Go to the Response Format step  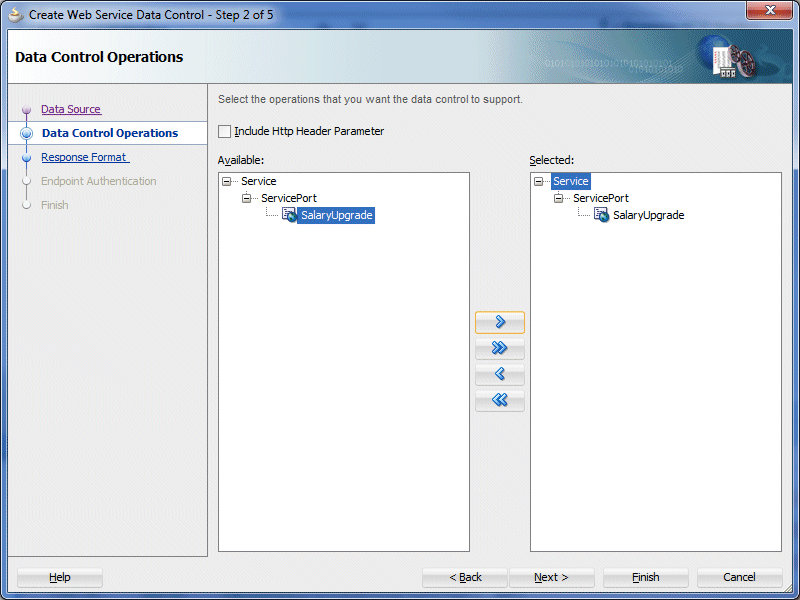pyautogui.click(x=85, y=157)
